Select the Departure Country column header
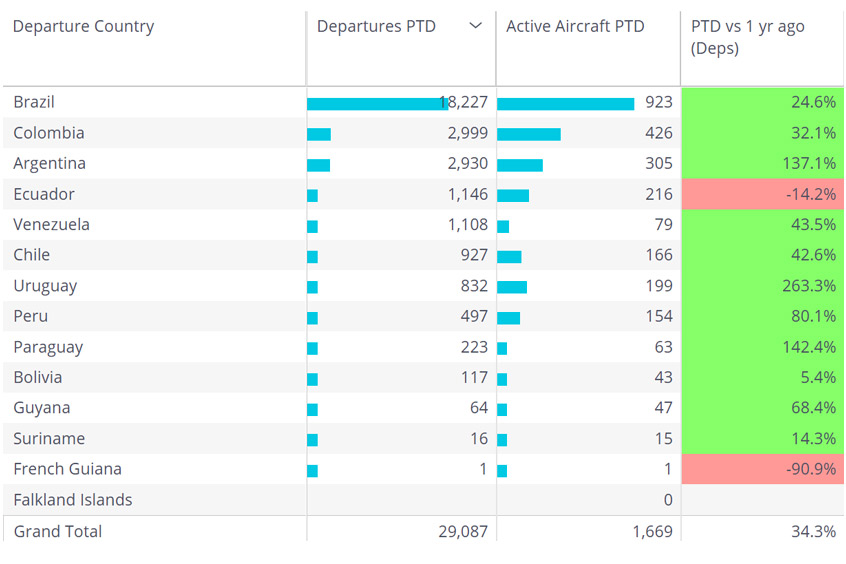The image size is (846, 564). (x=83, y=27)
